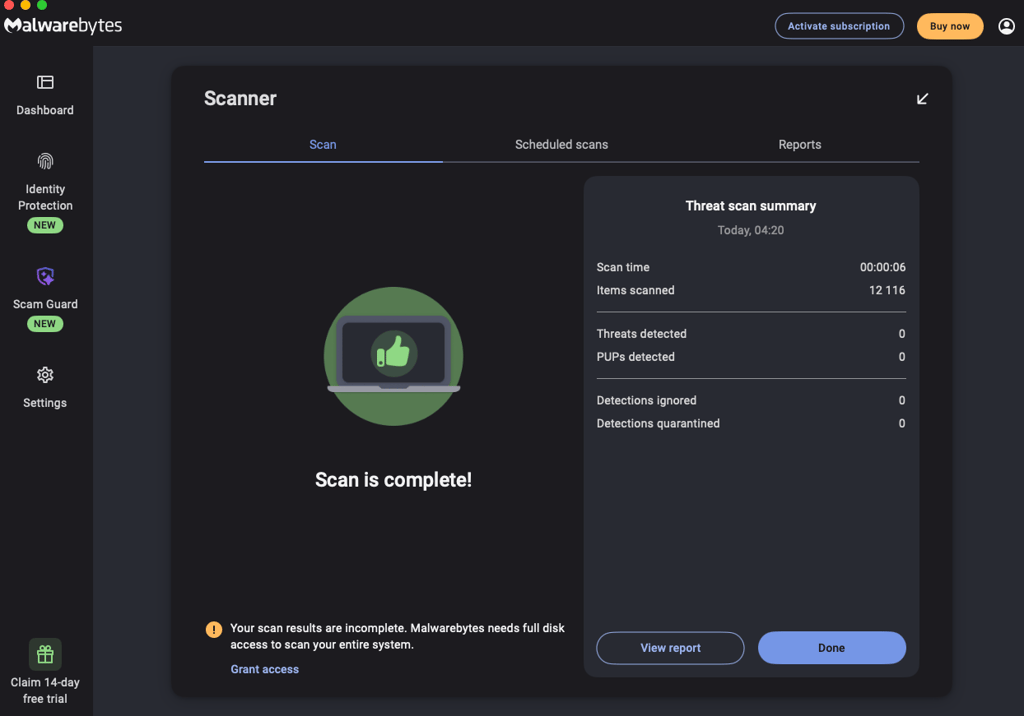Click the PUPs detected label
Image resolution: width=1024 pixels, height=716 pixels.
coord(635,357)
